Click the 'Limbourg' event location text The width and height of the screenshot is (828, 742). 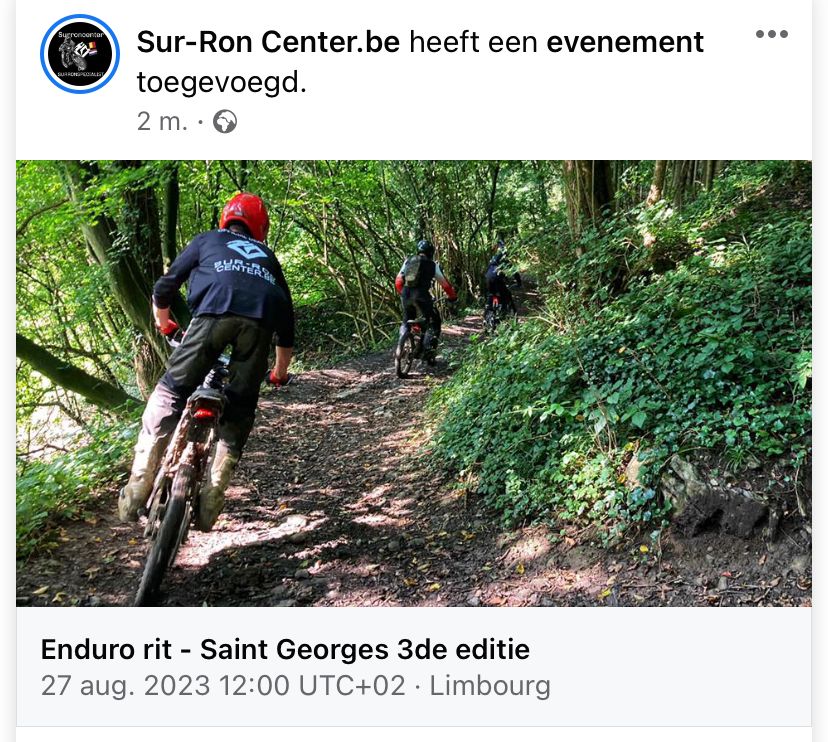(x=490, y=685)
